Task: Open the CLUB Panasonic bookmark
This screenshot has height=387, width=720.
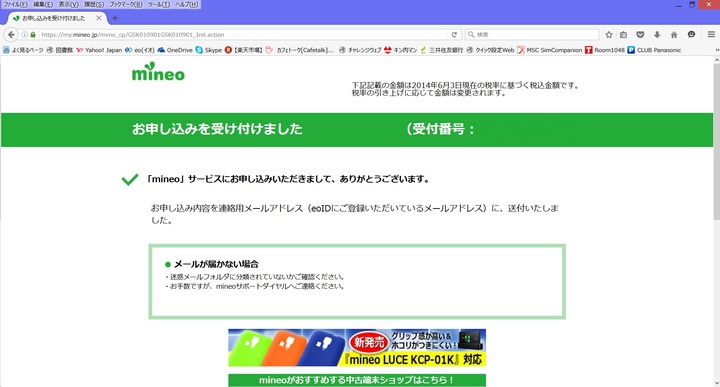Action: tap(654, 50)
